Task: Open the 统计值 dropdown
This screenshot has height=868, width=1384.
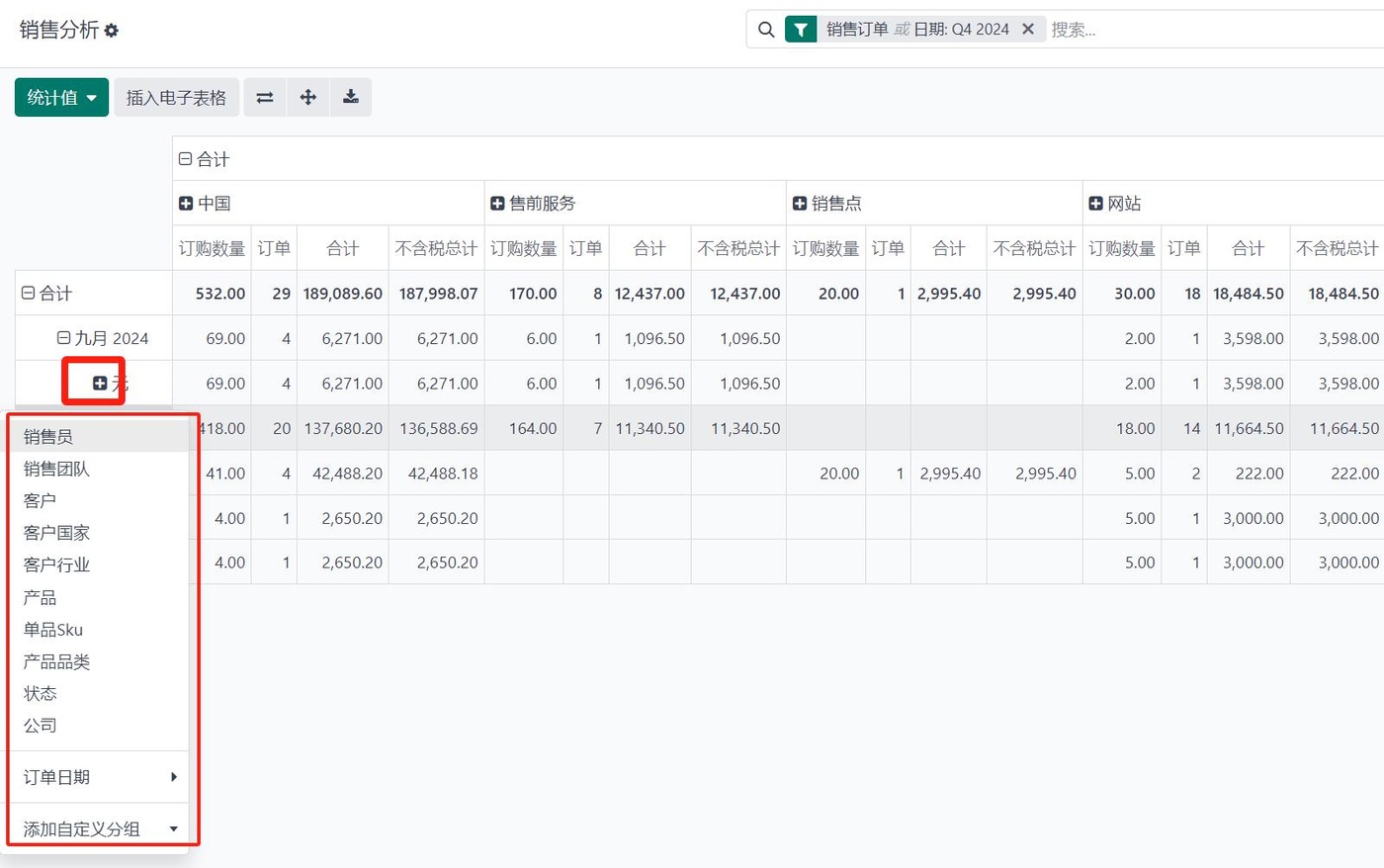Action: point(61,98)
